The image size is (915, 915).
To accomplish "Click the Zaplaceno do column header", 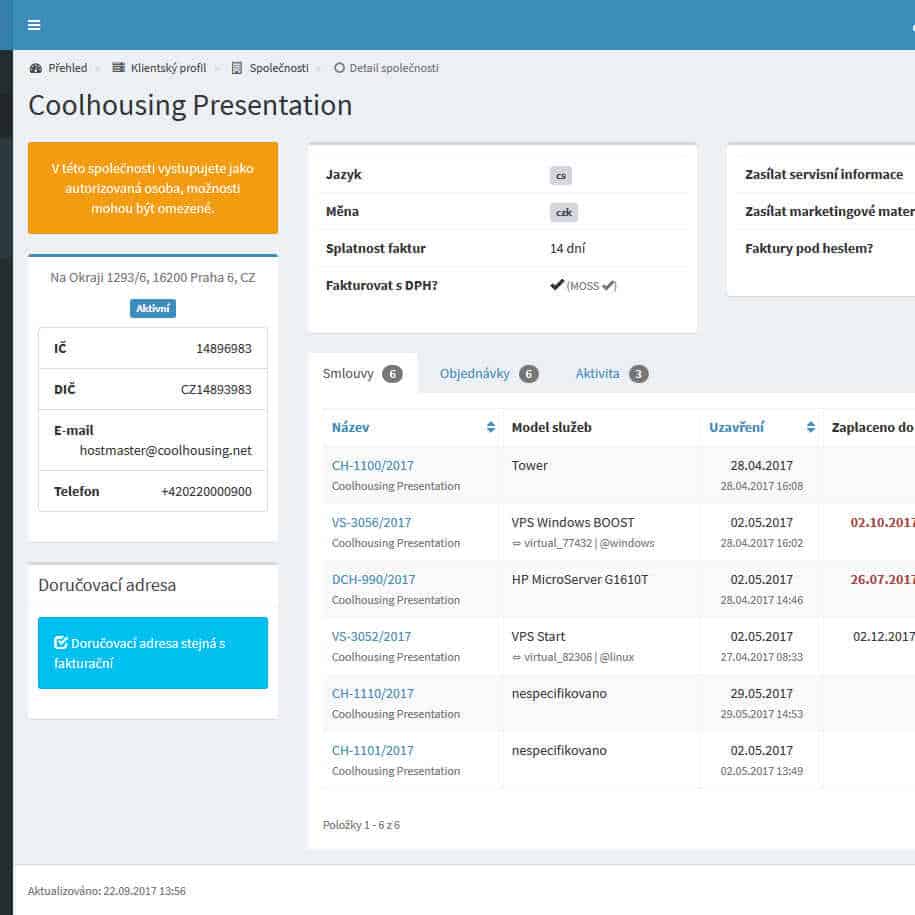I will pyautogui.click(x=872, y=427).
